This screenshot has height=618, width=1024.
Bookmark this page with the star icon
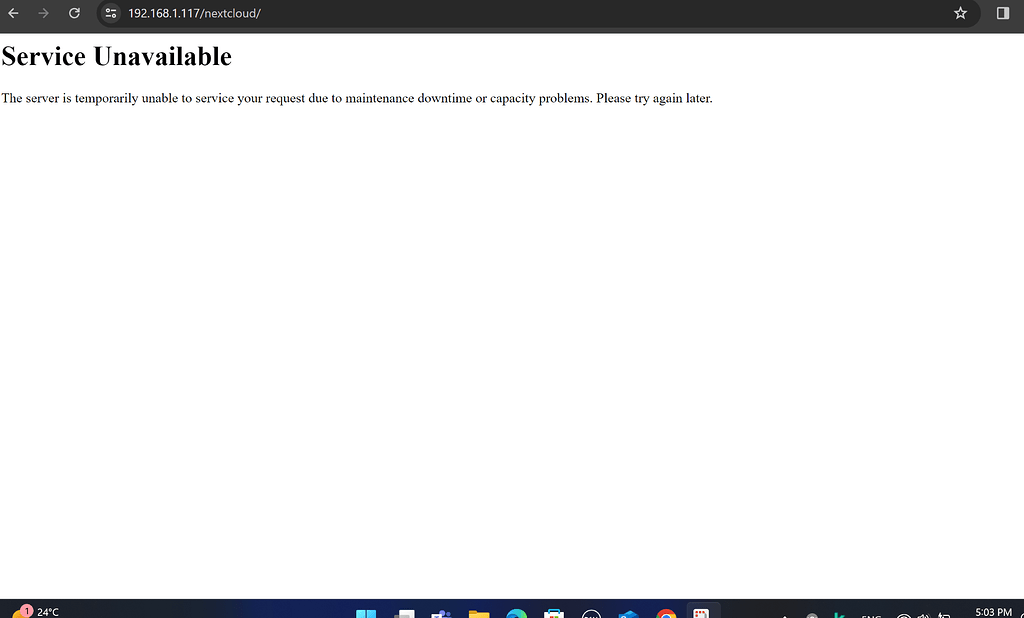click(960, 13)
